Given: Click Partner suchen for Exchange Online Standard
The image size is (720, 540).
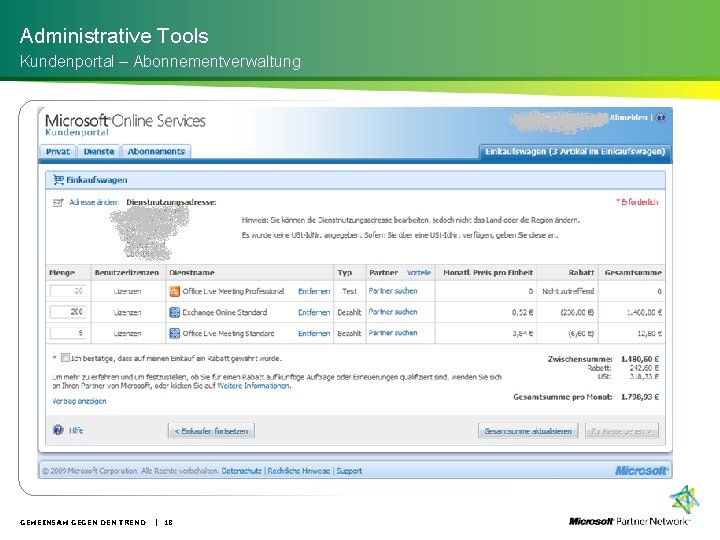Looking at the screenshot, I should point(393,312).
